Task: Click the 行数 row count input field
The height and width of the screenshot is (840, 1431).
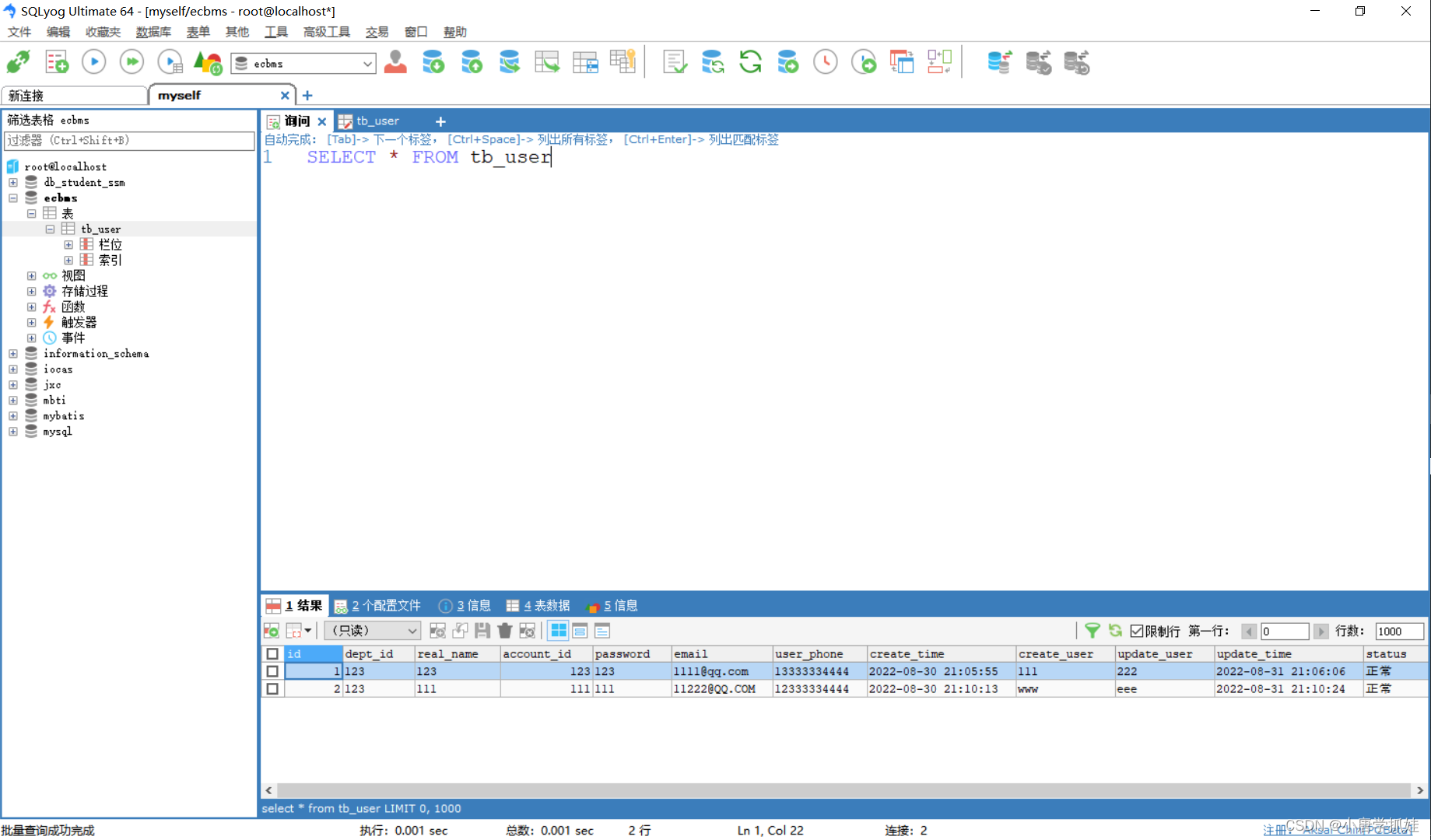Action: pos(1399,632)
